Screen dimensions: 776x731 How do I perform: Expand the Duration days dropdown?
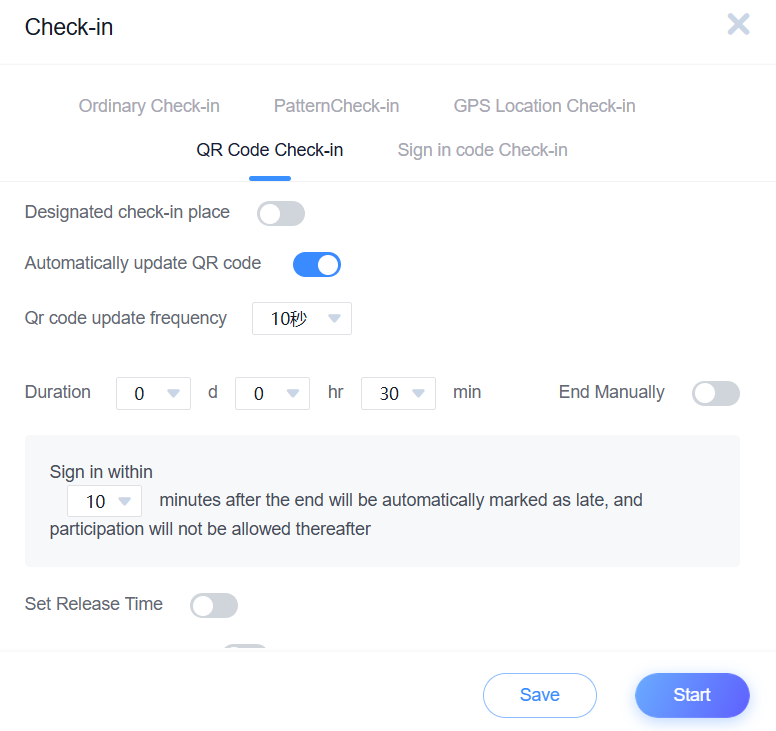[x=153, y=393]
